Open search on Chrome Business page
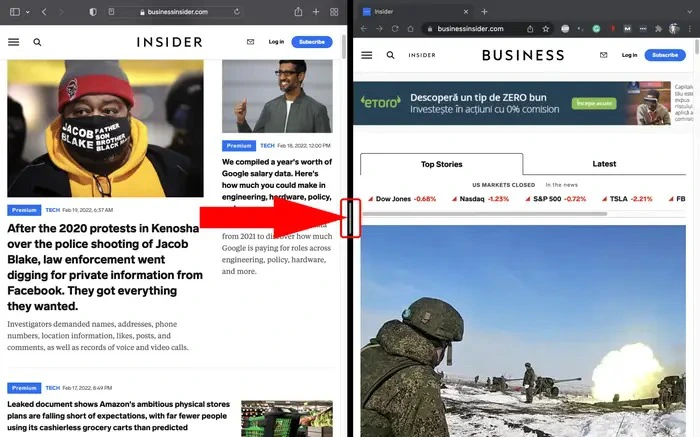The image size is (700, 437). tap(391, 55)
